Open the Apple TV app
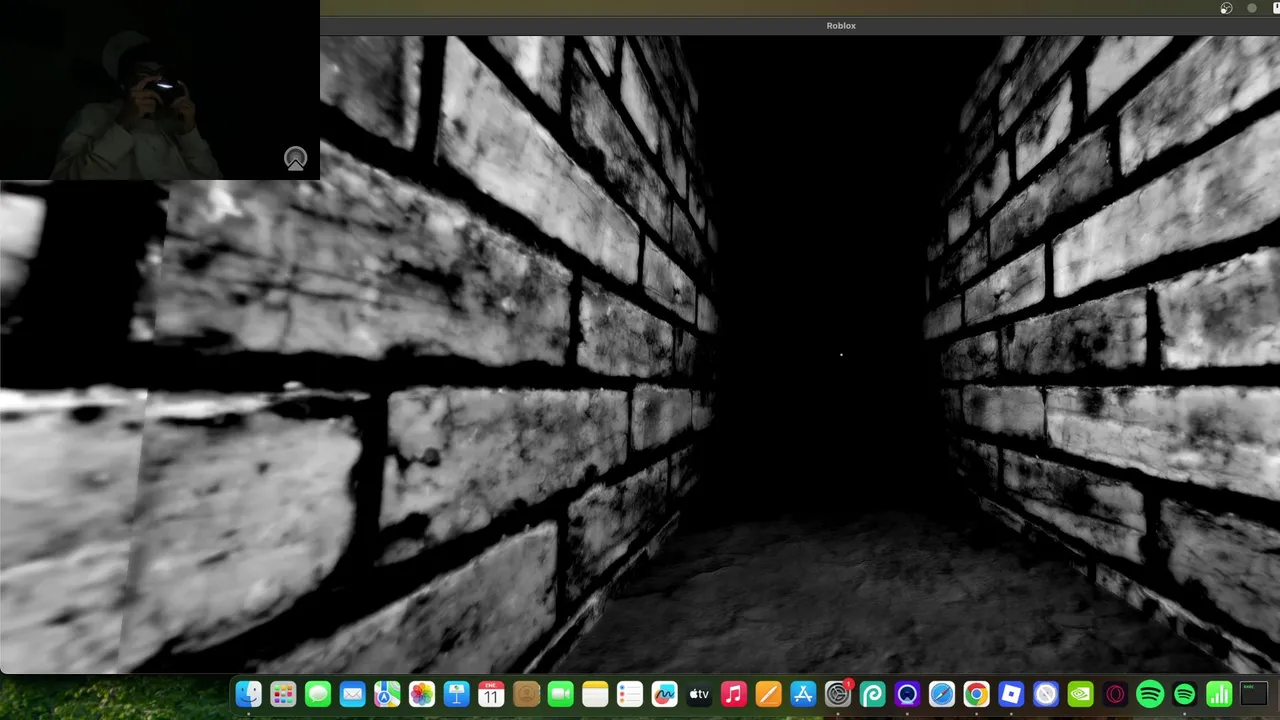 click(699, 694)
